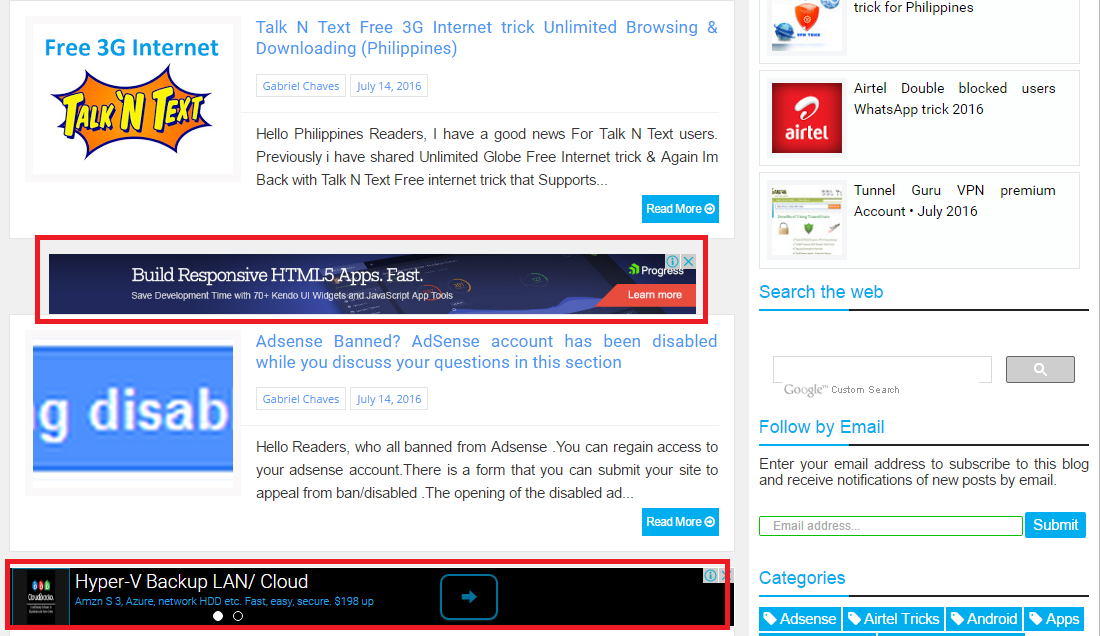Click the arrow button on Hyper-V Backup ad

coord(469,597)
